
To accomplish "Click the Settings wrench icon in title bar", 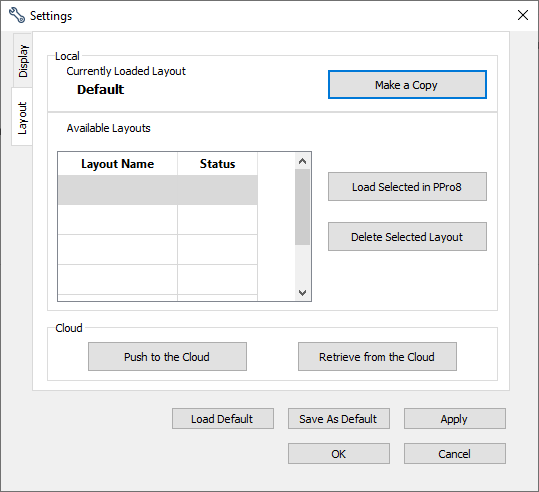I will coord(16,15).
